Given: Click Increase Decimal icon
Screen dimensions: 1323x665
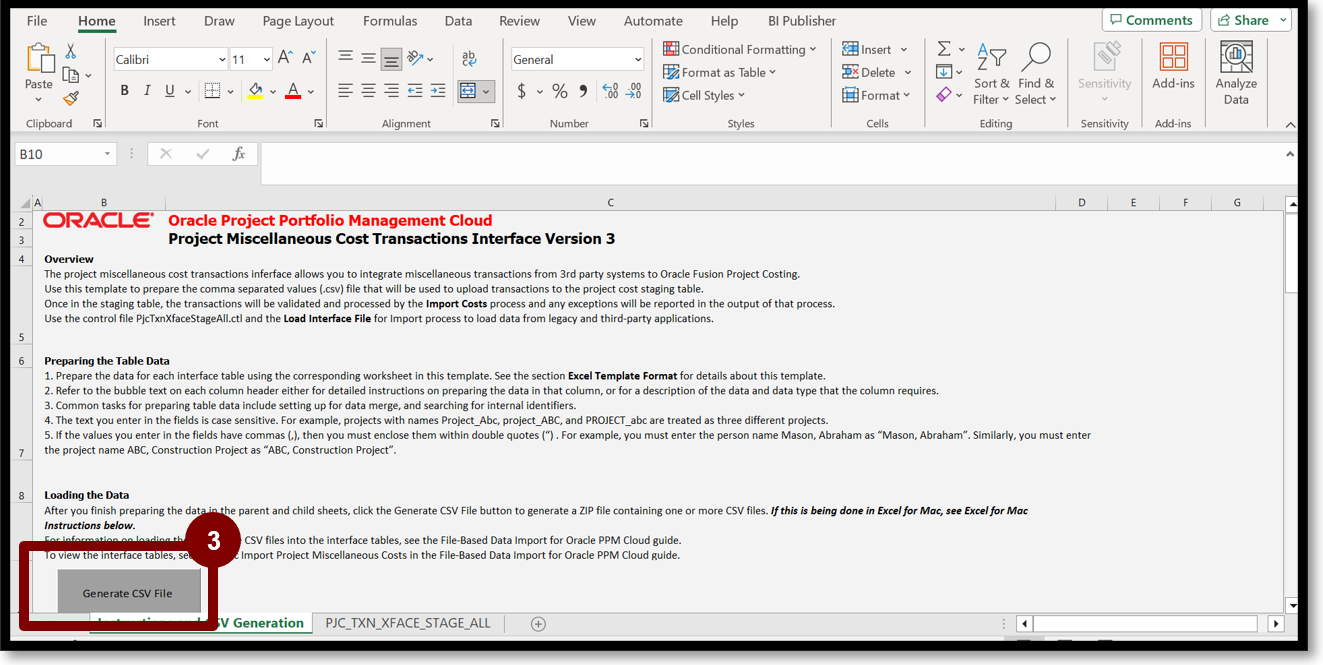Looking at the screenshot, I should (611, 91).
